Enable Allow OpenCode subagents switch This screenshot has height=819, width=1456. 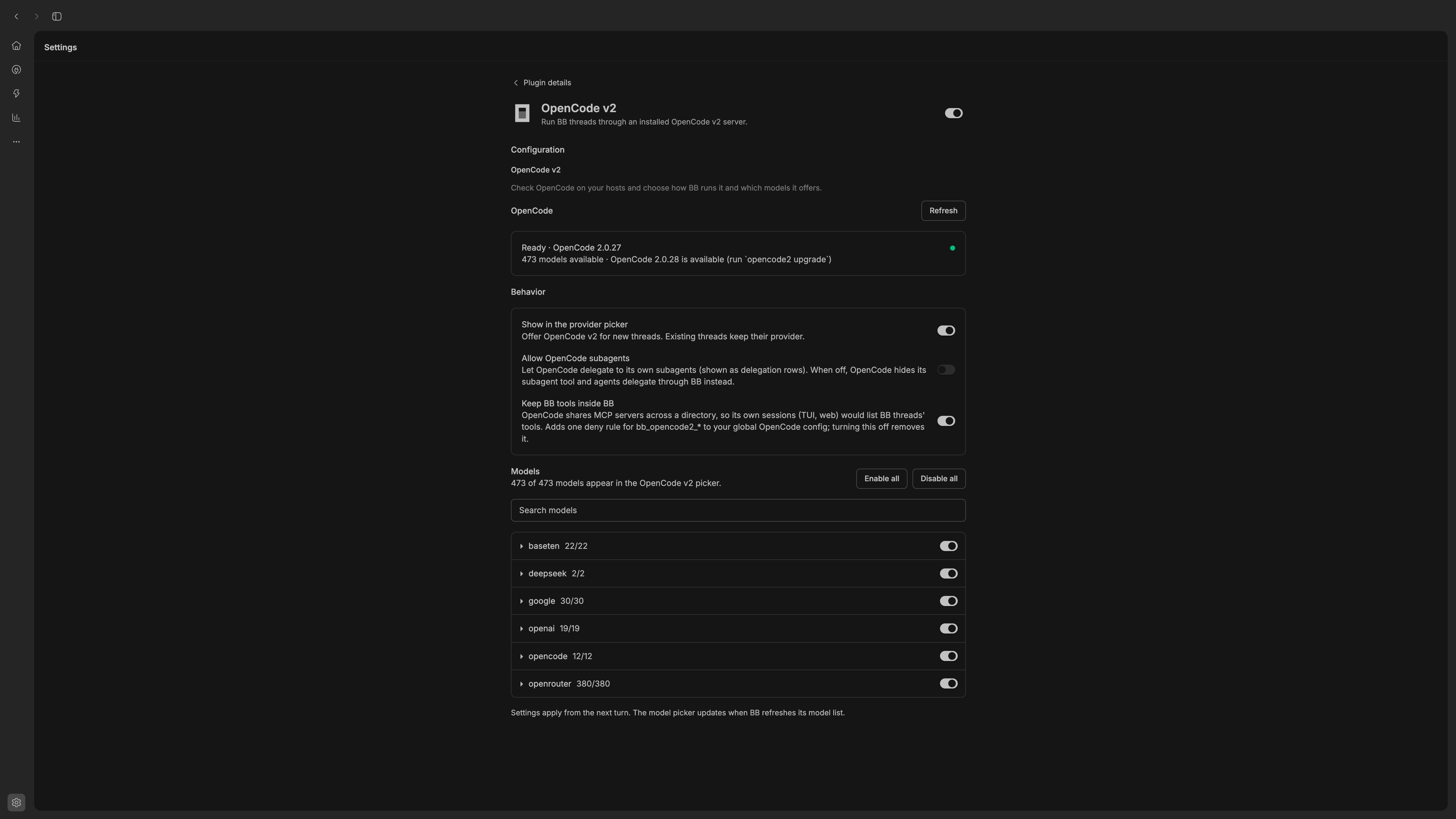tap(946, 370)
